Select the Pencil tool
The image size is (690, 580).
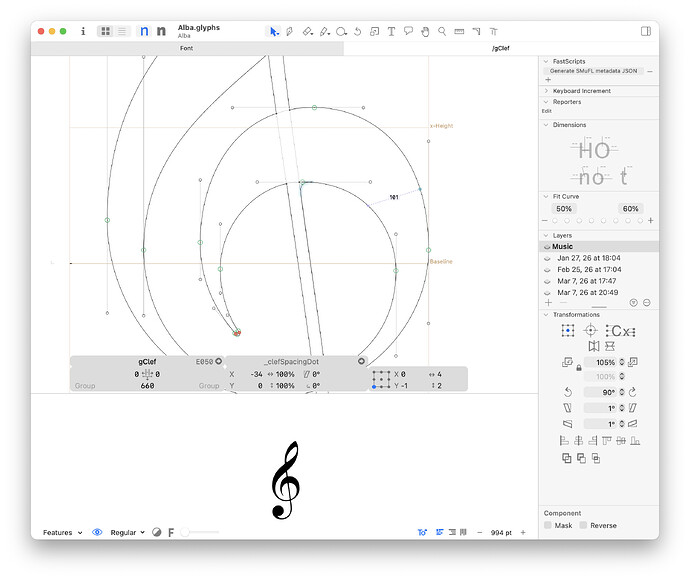[324, 32]
